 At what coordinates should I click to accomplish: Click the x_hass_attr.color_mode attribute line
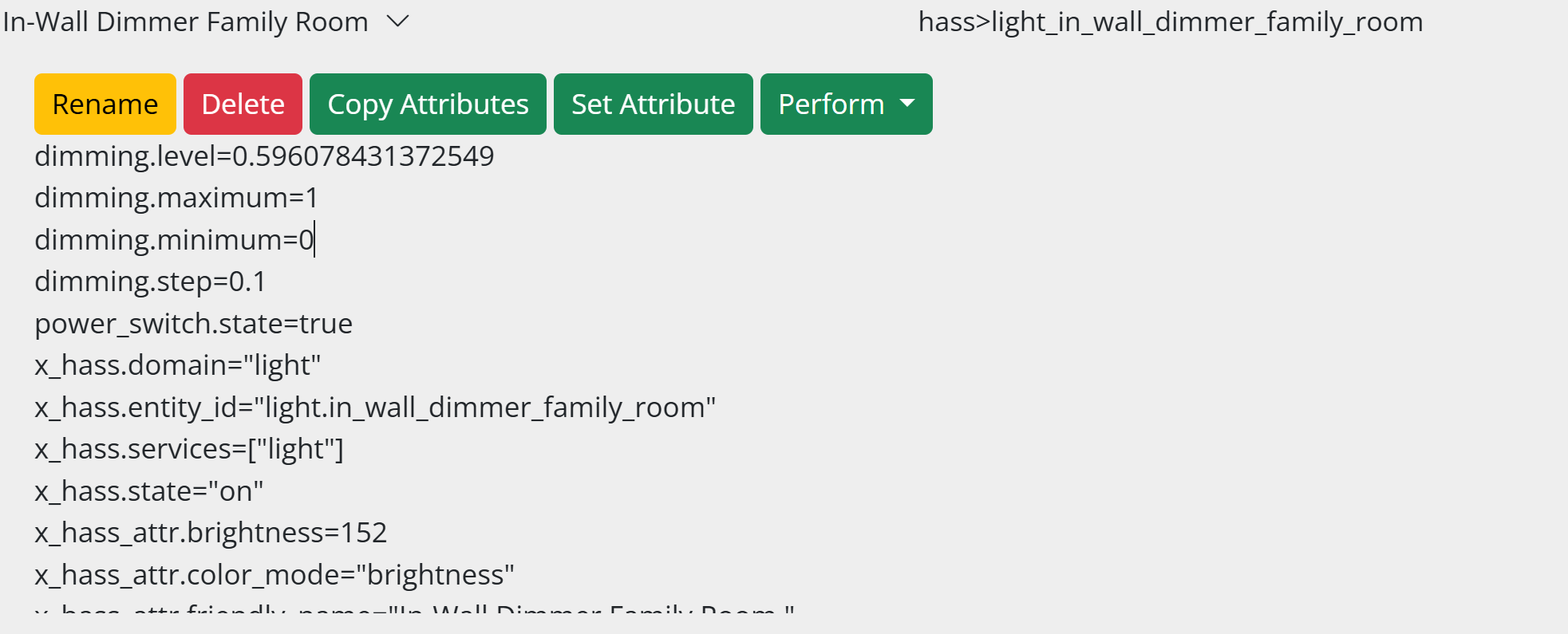[274, 575]
